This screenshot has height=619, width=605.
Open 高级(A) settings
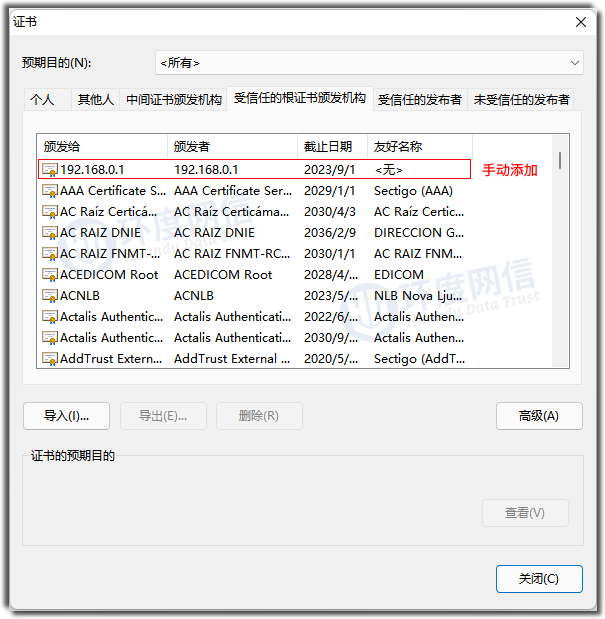click(539, 416)
